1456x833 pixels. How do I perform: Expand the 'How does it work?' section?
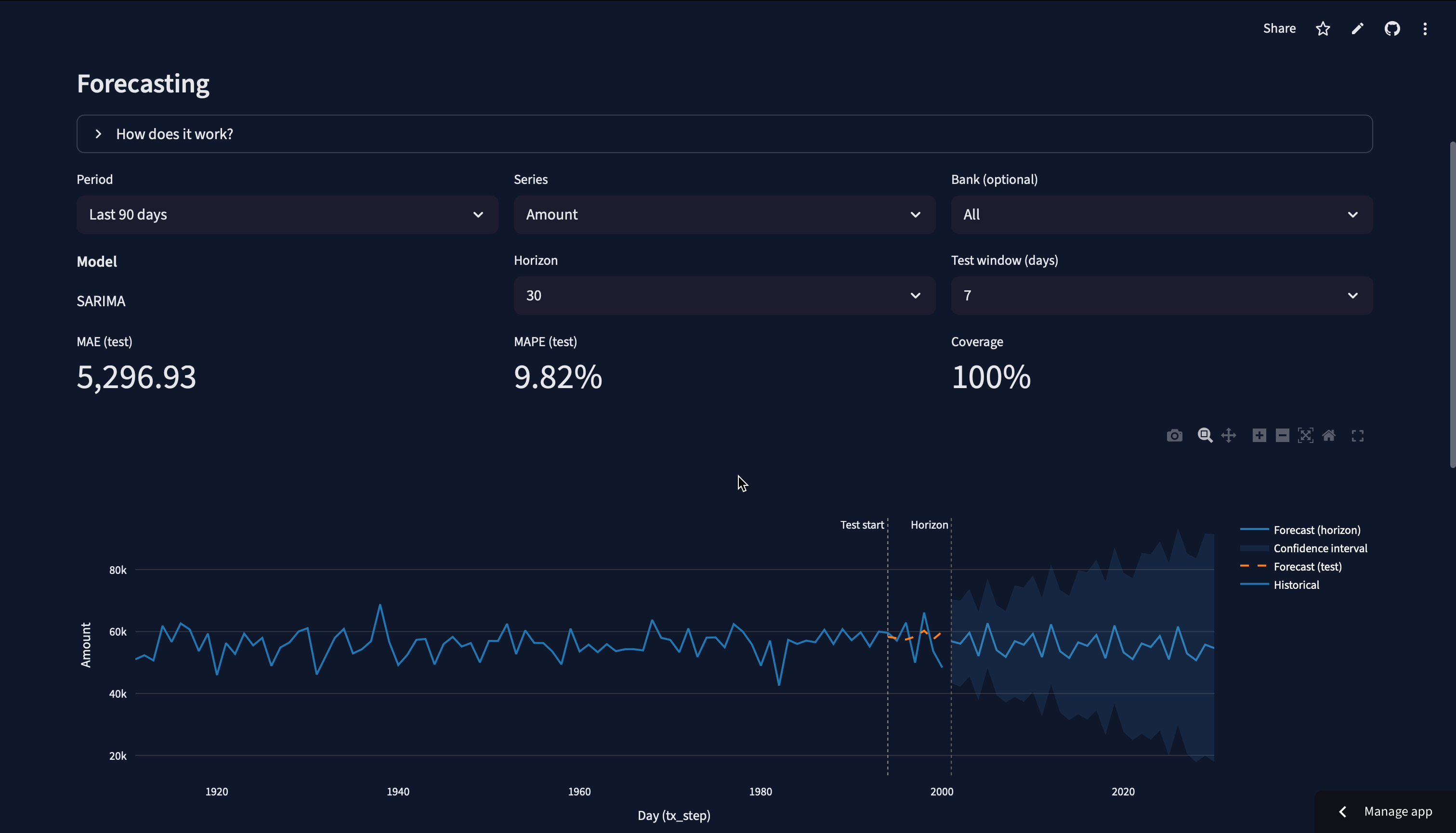[174, 134]
